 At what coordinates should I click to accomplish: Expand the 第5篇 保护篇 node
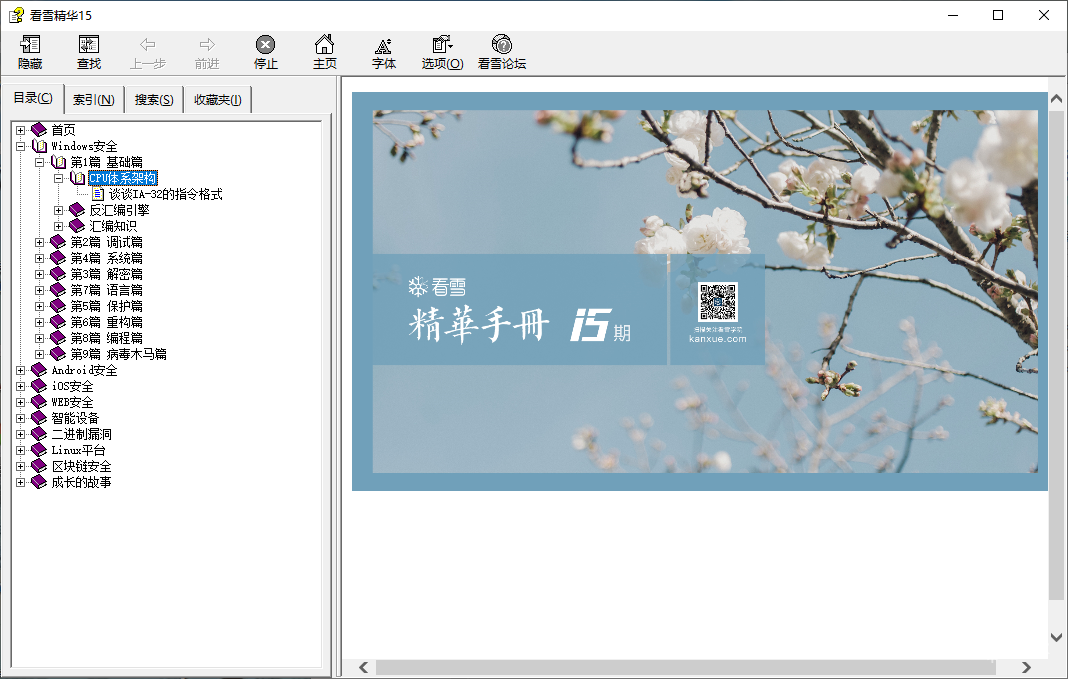tap(40, 306)
